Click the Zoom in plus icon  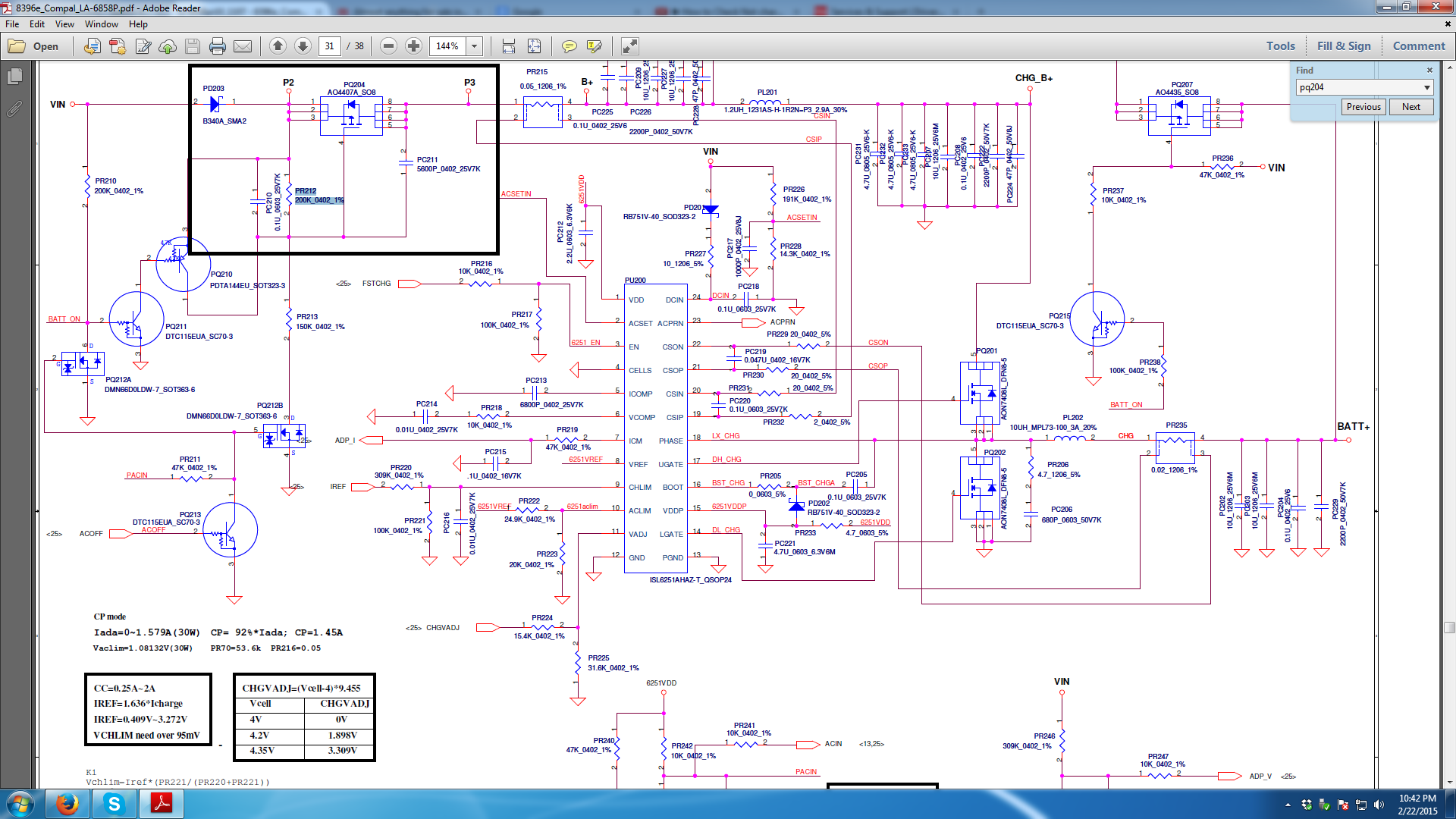click(x=413, y=46)
